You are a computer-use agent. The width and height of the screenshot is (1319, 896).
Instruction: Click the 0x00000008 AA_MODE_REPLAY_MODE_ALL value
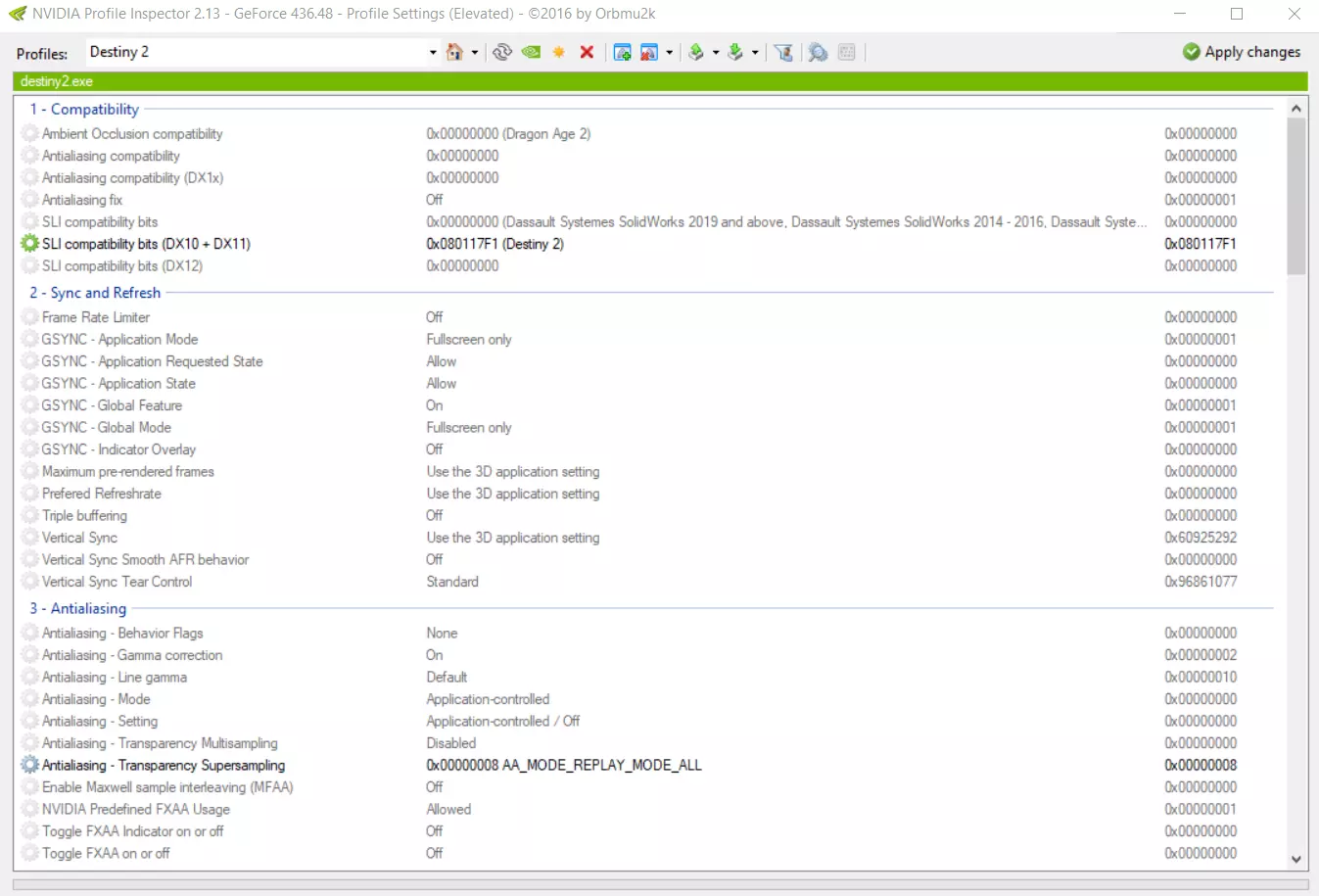564,765
